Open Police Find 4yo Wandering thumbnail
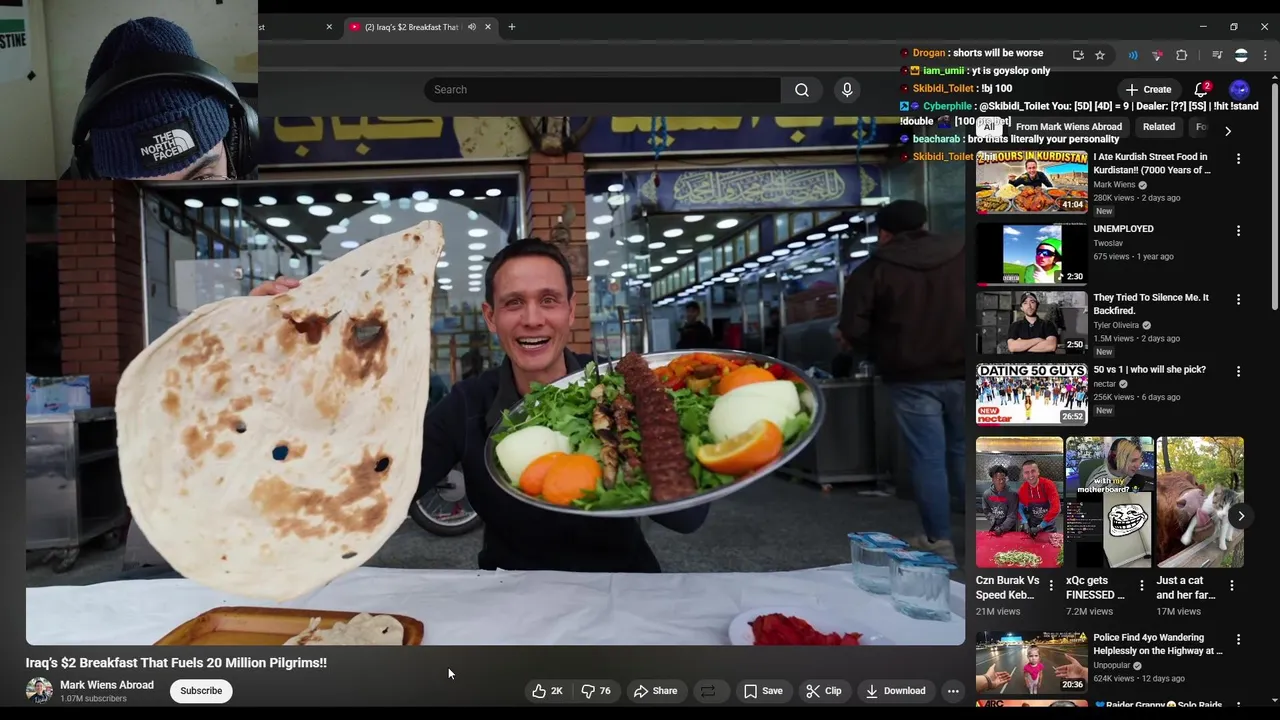This screenshot has width=1280, height=720. click(1031, 662)
